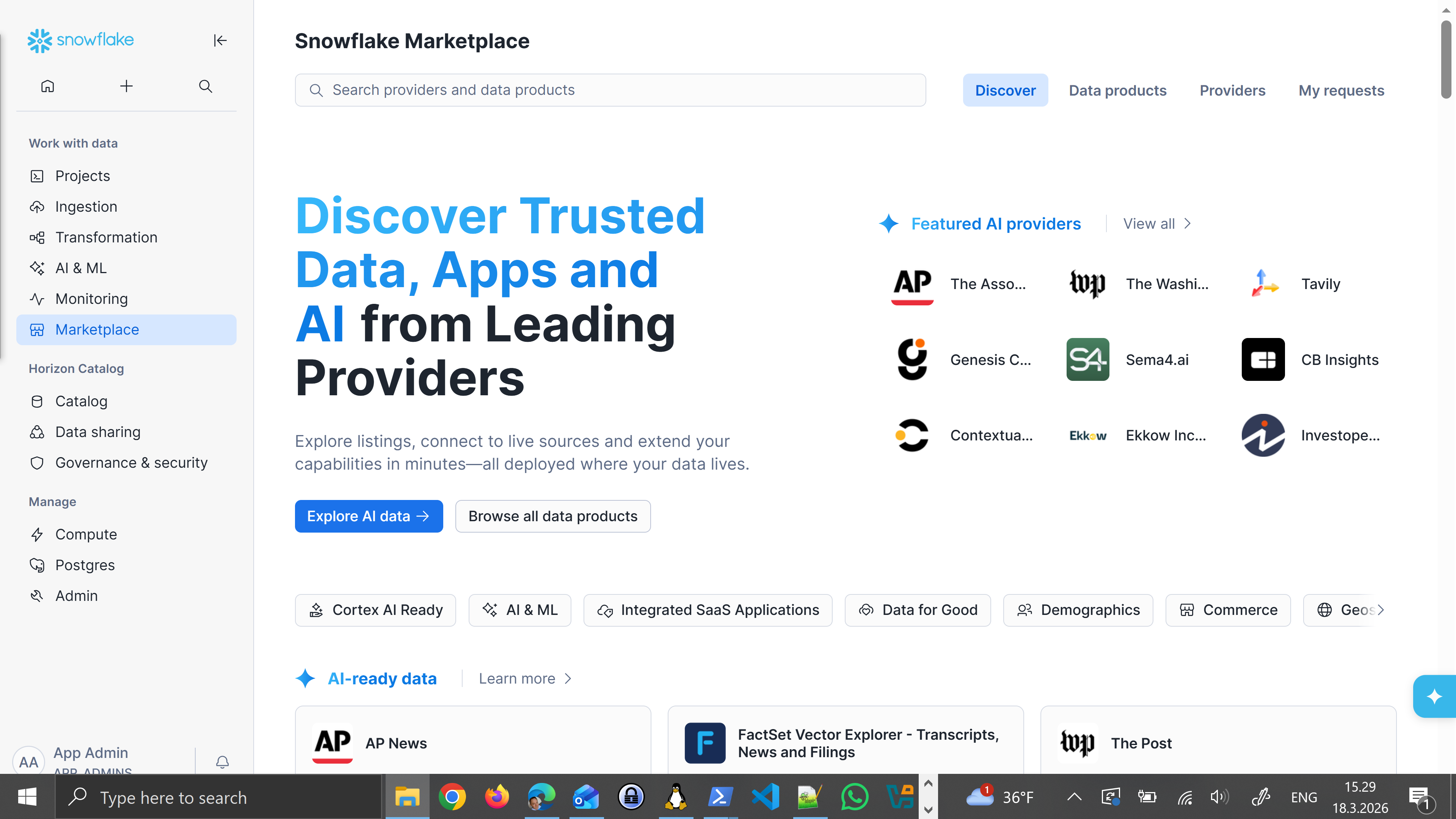Open the Home icon in sidebar
This screenshot has height=819, width=1456.
click(x=47, y=86)
